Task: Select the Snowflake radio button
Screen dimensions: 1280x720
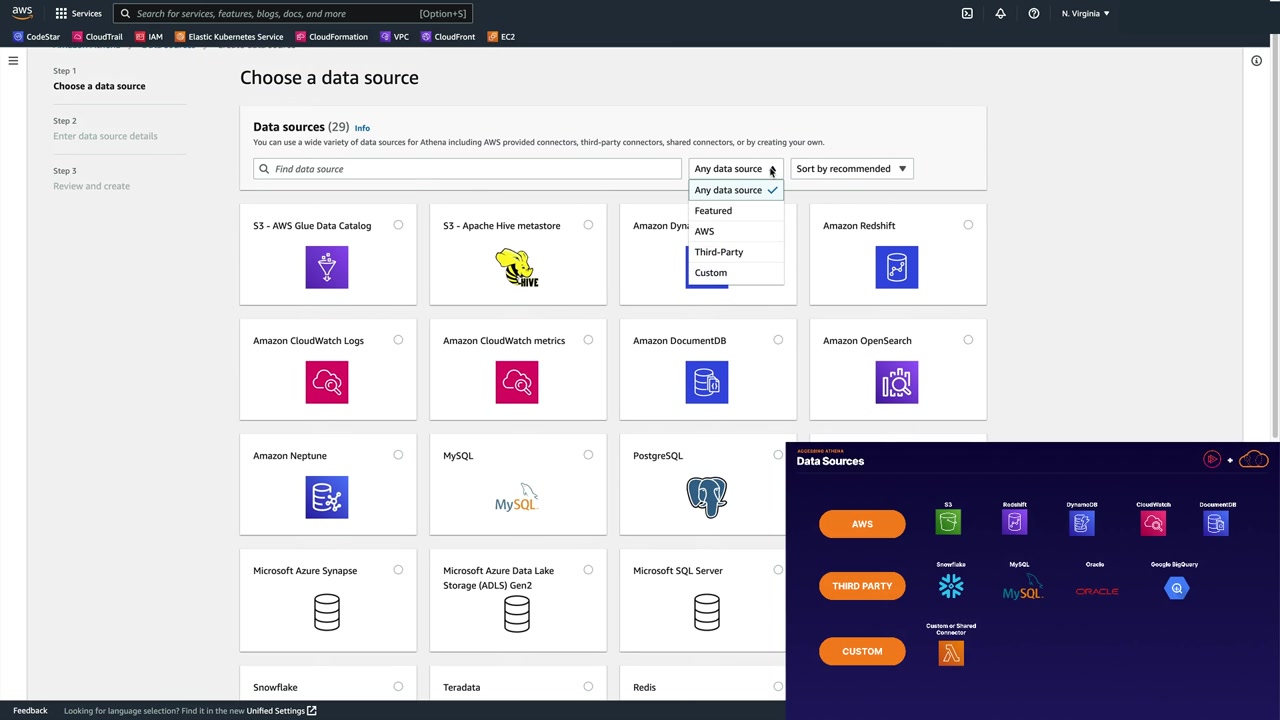Action: [x=398, y=686]
